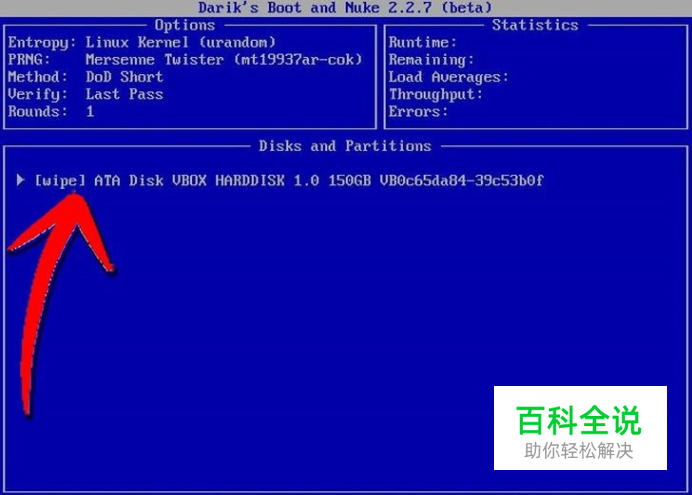The image size is (692, 495).
Task: Click the Darik's Boot and Nuke title bar
Action: tap(345, 8)
